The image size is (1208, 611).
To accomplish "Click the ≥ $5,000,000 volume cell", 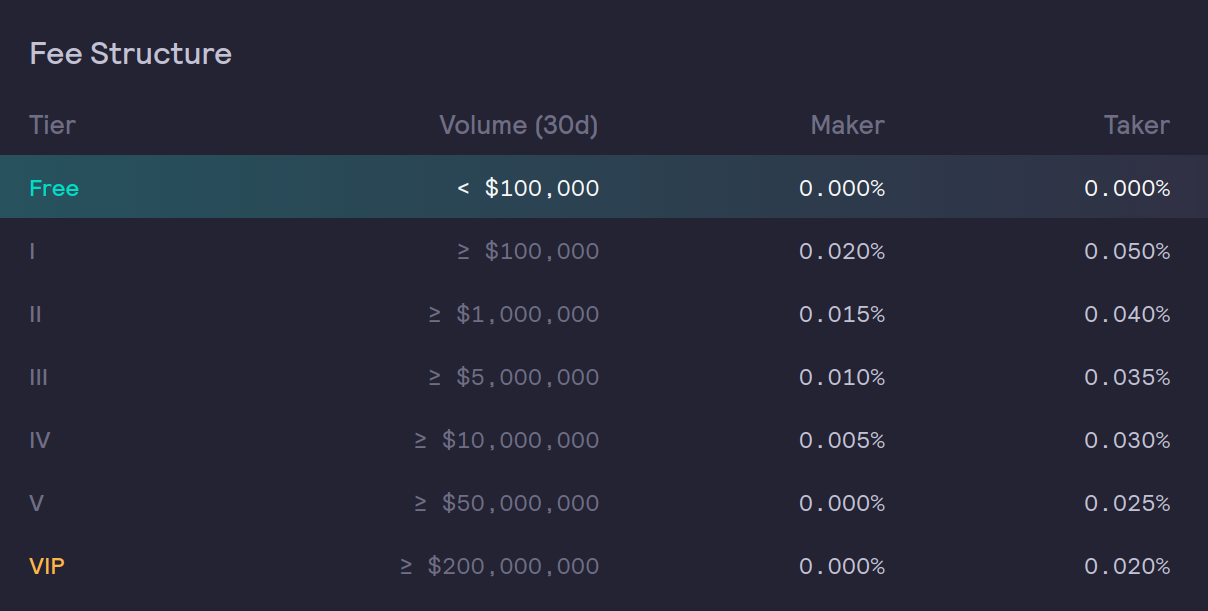I will pos(514,377).
